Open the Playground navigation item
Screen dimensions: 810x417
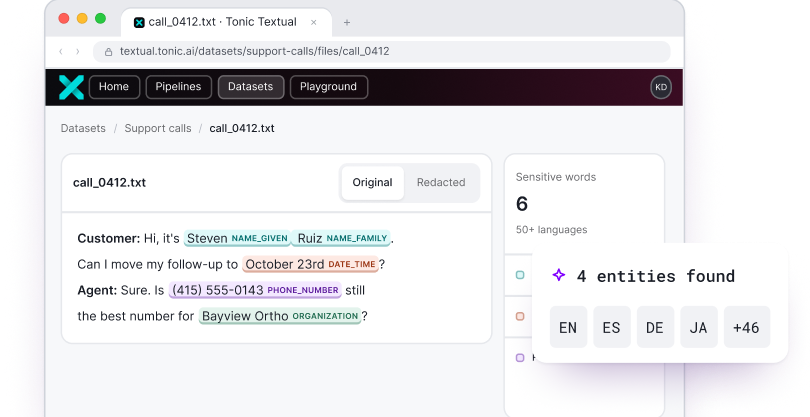coord(329,87)
